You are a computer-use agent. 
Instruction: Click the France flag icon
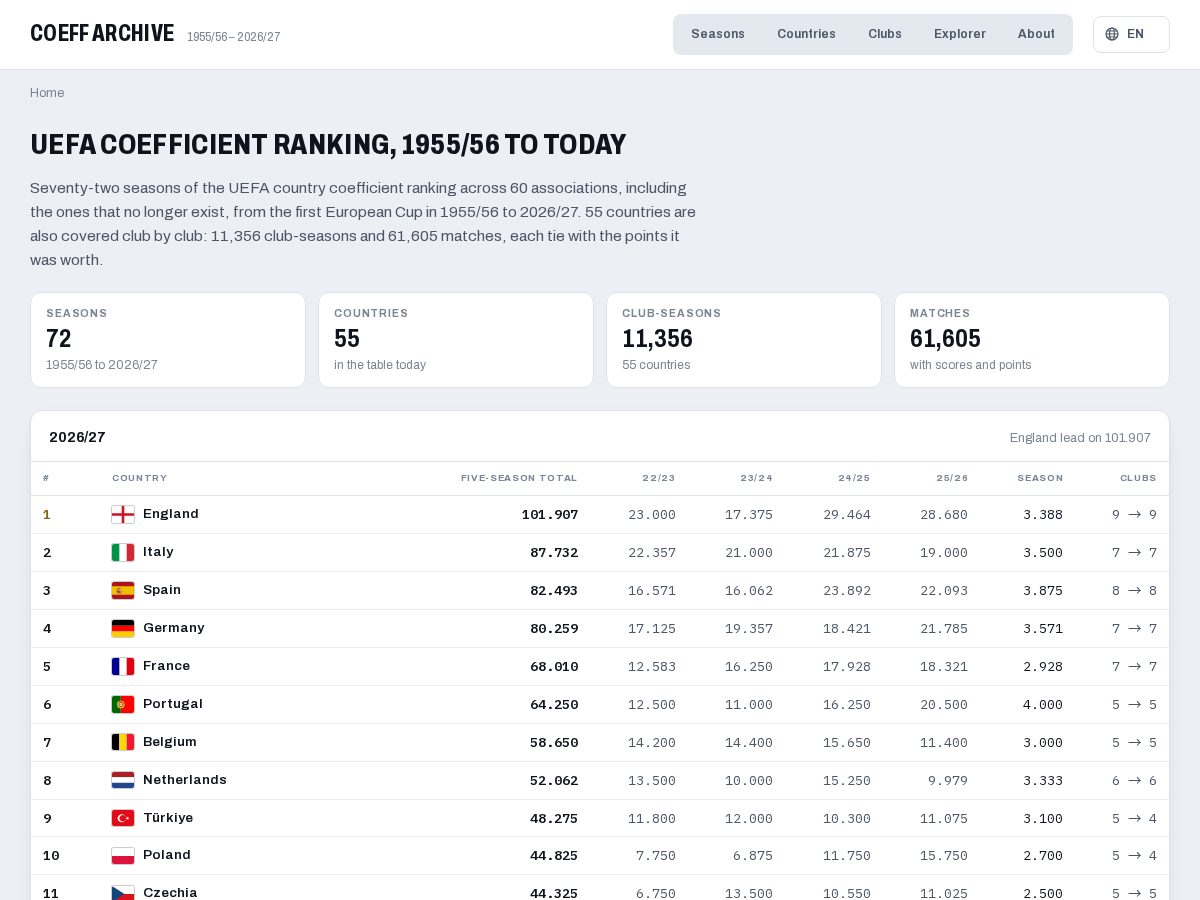(x=123, y=667)
